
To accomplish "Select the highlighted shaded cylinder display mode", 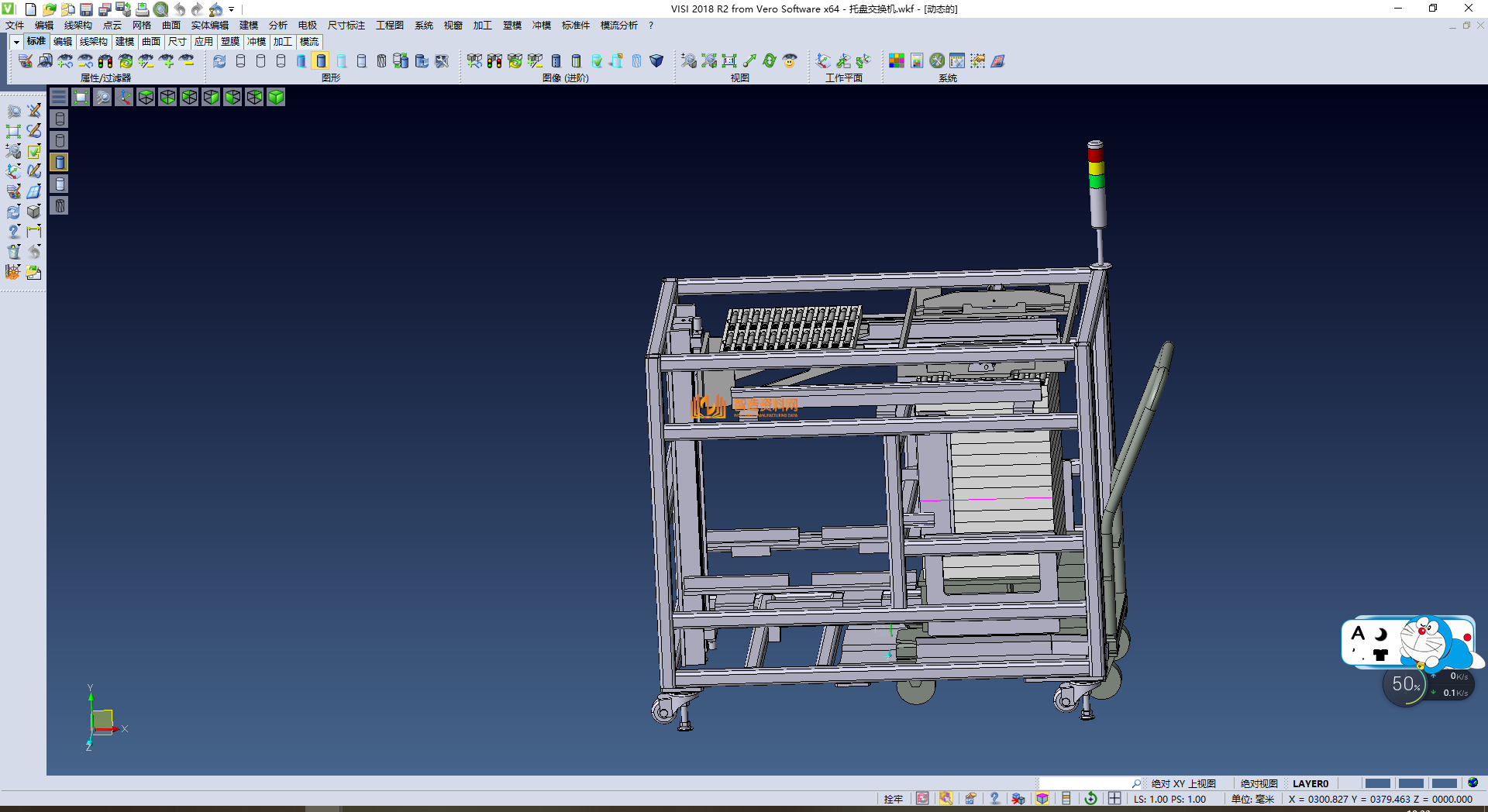I will [321, 61].
